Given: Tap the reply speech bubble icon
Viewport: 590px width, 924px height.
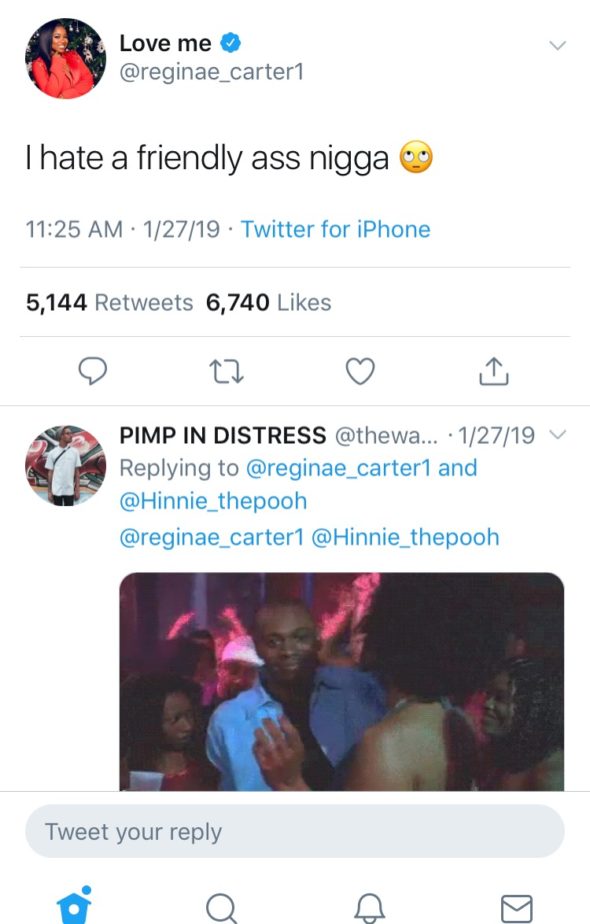Looking at the screenshot, I should (x=93, y=371).
